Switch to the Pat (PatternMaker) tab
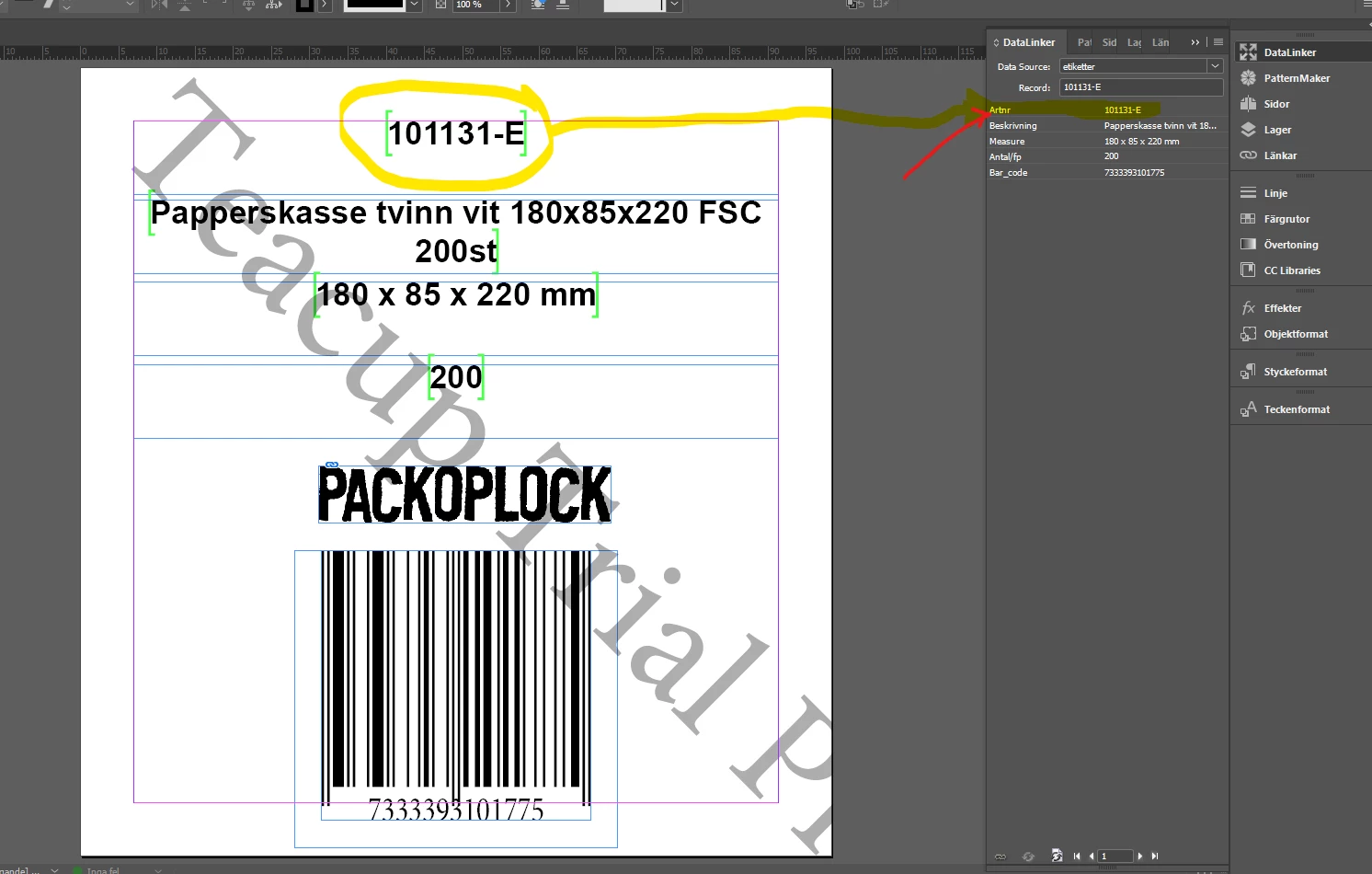This screenshot has width=1372, height=874. (x=1084, y=42)
